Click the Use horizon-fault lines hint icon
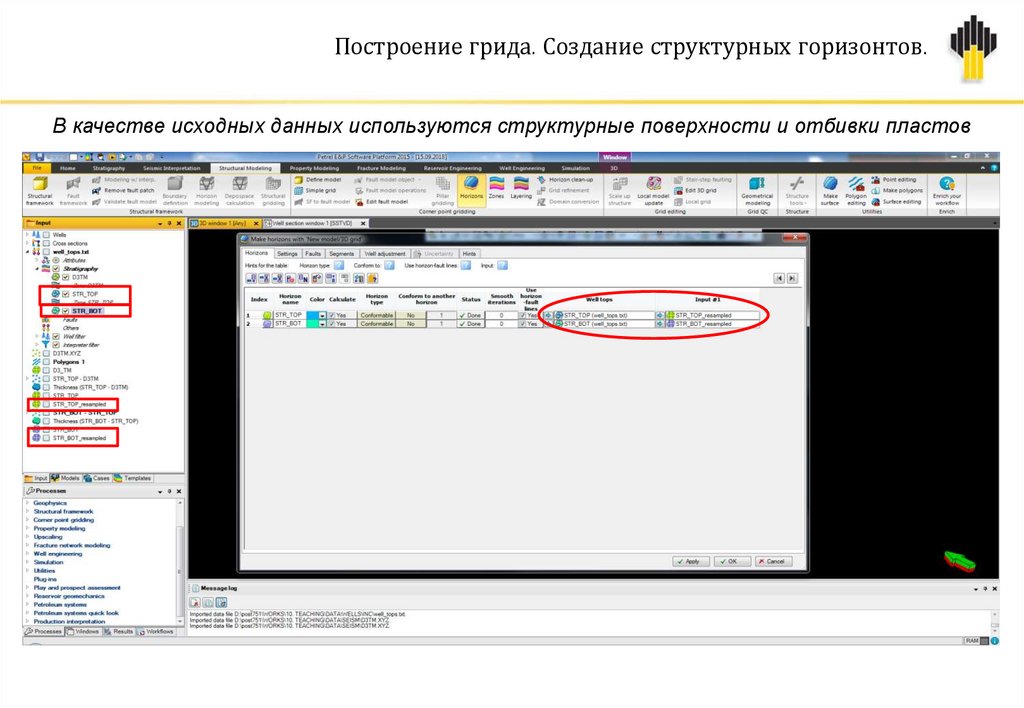The width and height of the screenshot is (1024, 708). (x=466, y=265)
